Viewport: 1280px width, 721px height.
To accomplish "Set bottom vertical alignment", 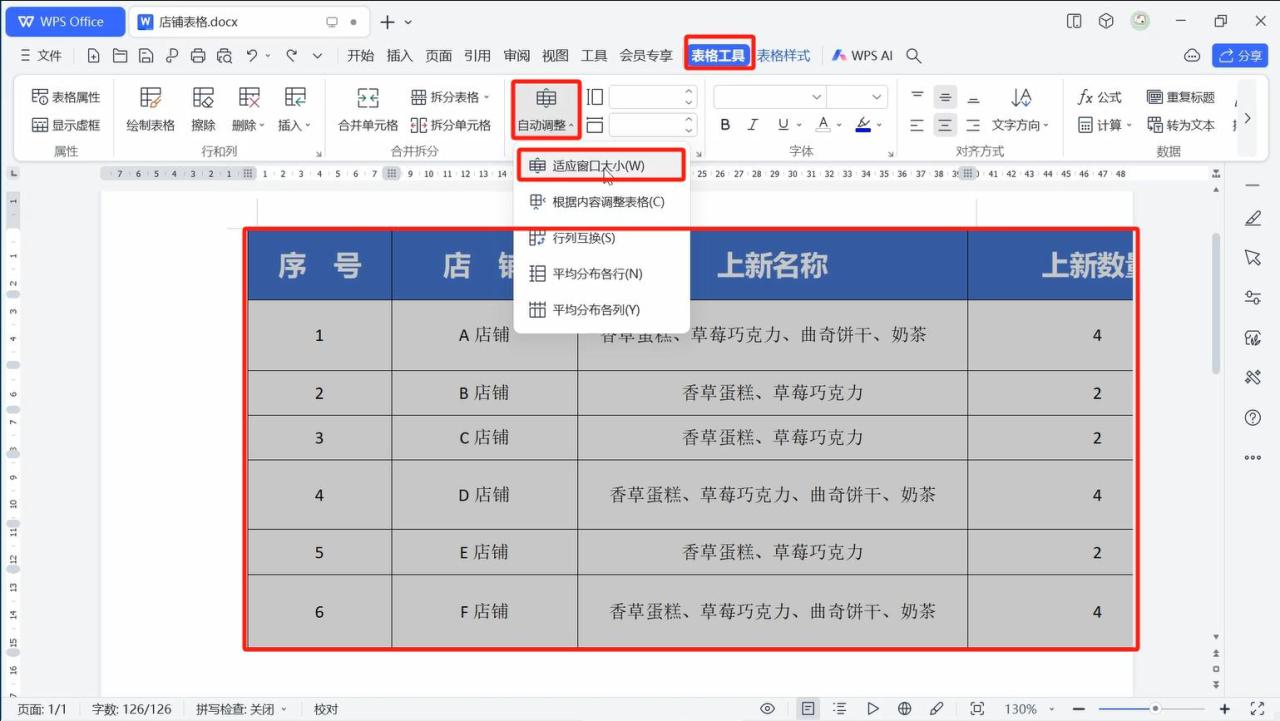I will (x=973, y=97).
